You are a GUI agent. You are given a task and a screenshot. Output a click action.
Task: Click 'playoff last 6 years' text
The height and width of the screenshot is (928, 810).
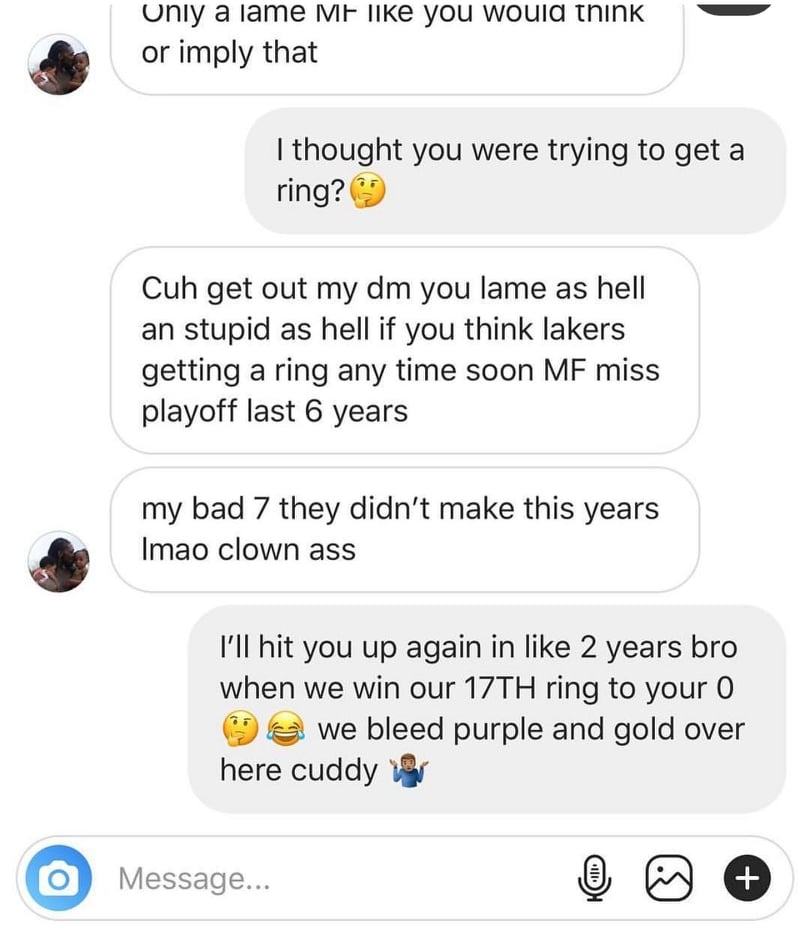[275, 412]
